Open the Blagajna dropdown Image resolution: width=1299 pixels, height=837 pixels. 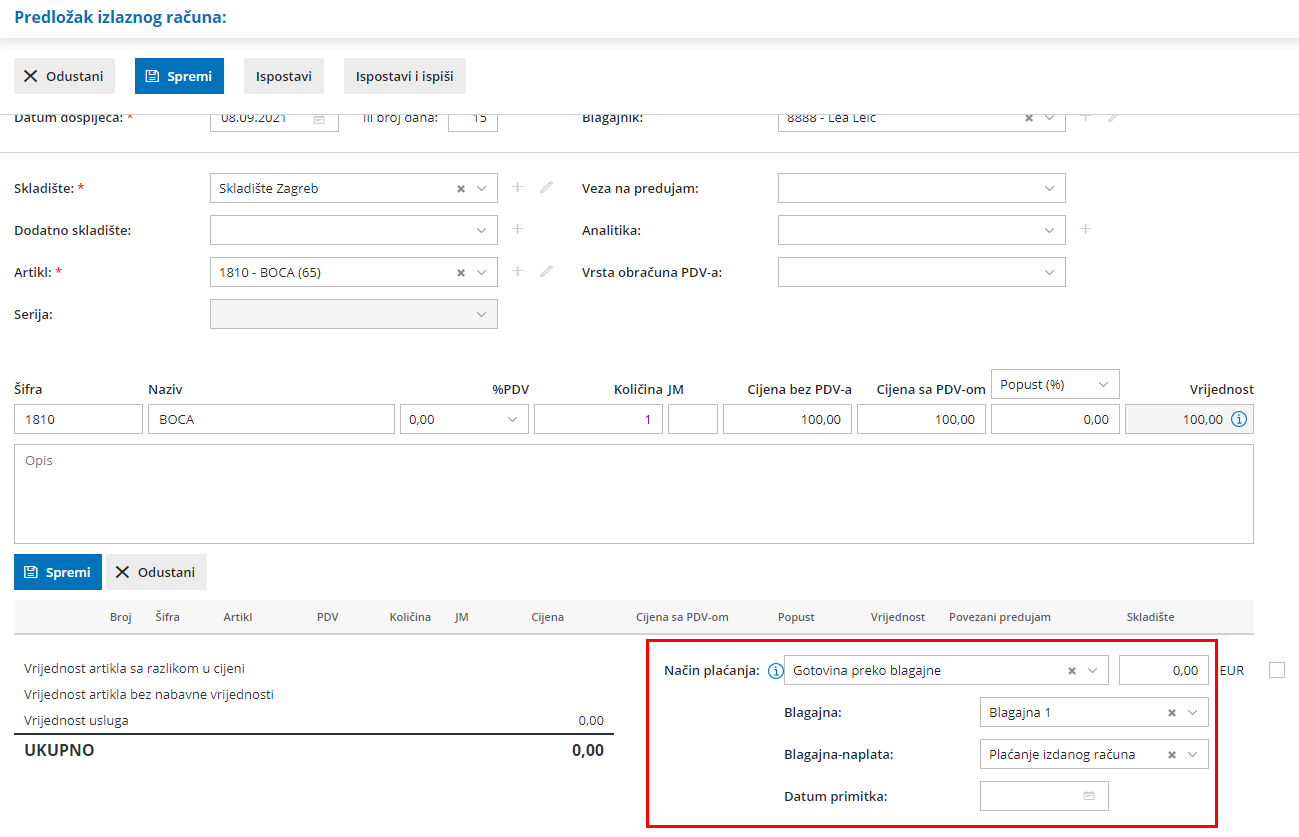click(1193, 713)
